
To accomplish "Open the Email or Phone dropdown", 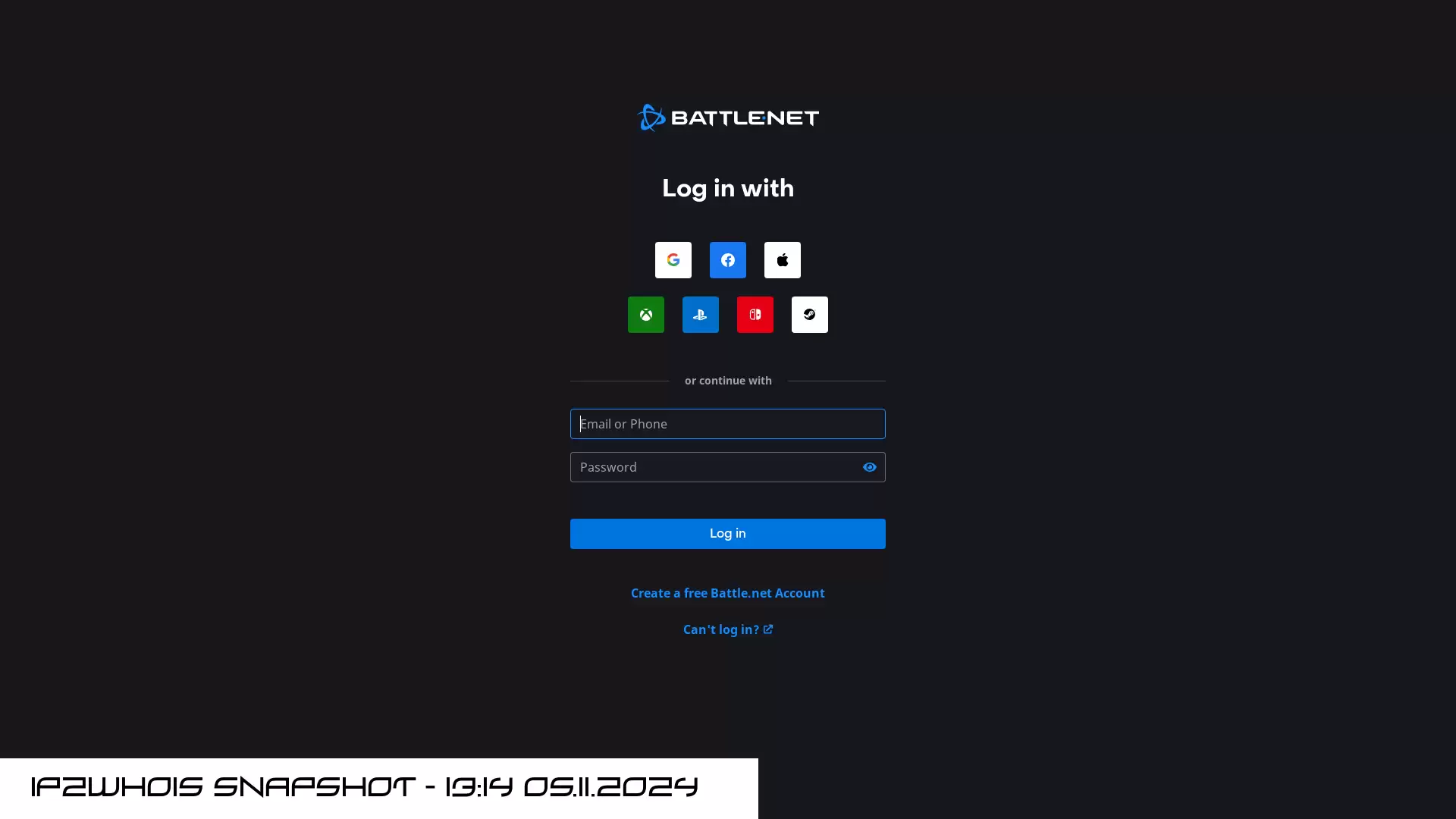I will click(727, 423).
